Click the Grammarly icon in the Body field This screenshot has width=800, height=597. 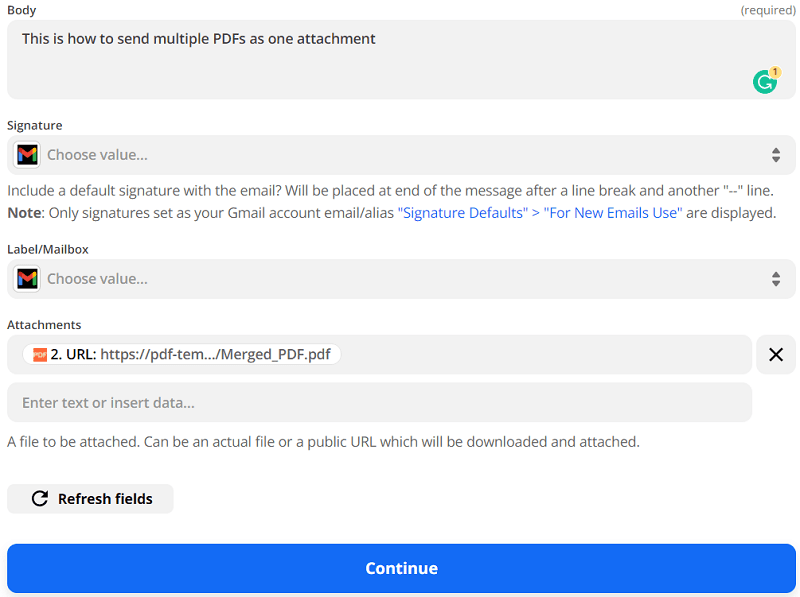[x=764, y=82]
